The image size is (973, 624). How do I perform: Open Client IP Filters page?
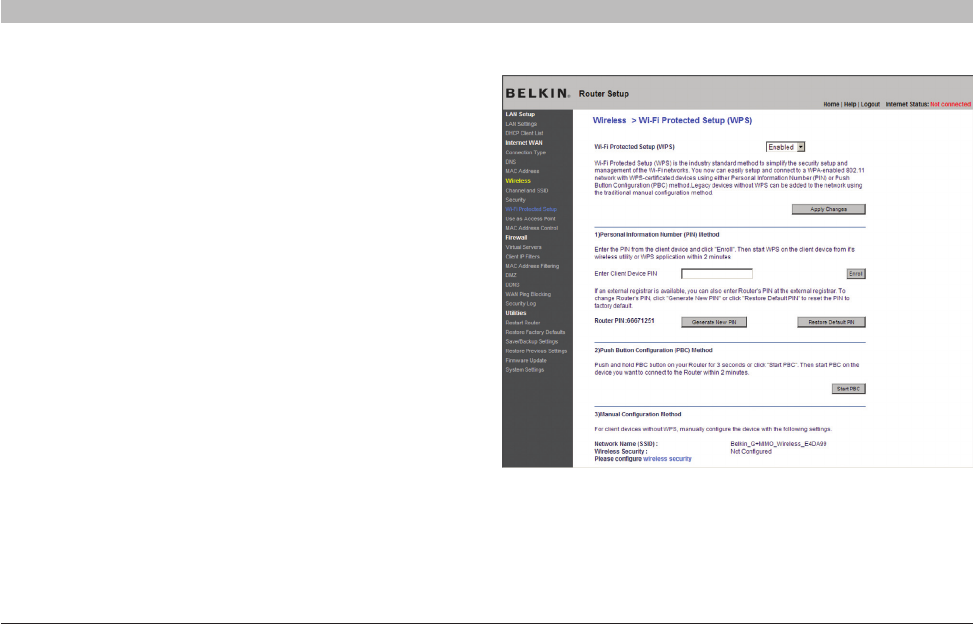point(522,257)
